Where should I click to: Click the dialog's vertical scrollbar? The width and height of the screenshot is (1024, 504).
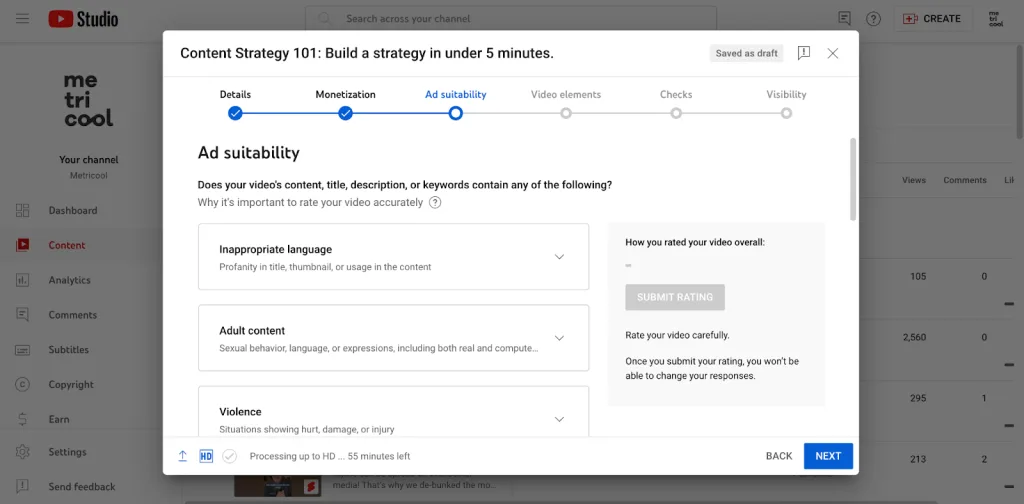coord(852,180)
